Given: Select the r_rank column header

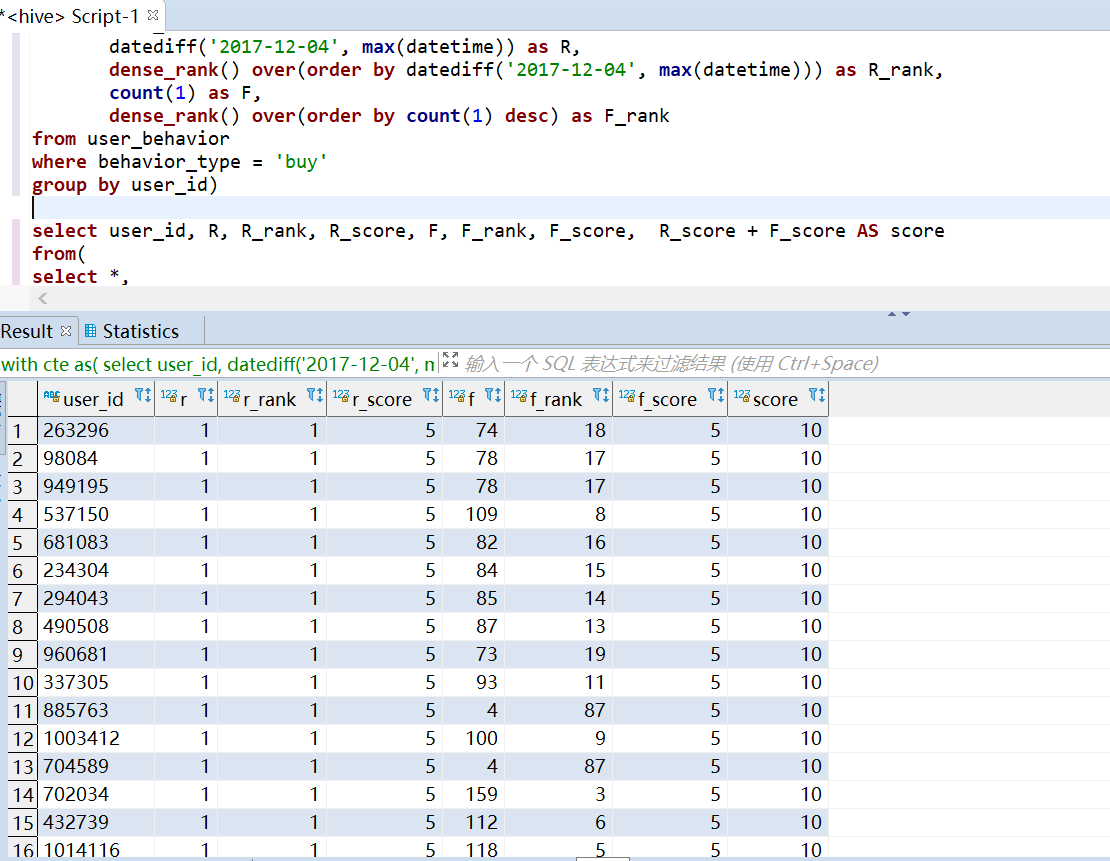Looking at the screenshot, I should [270, 399].
